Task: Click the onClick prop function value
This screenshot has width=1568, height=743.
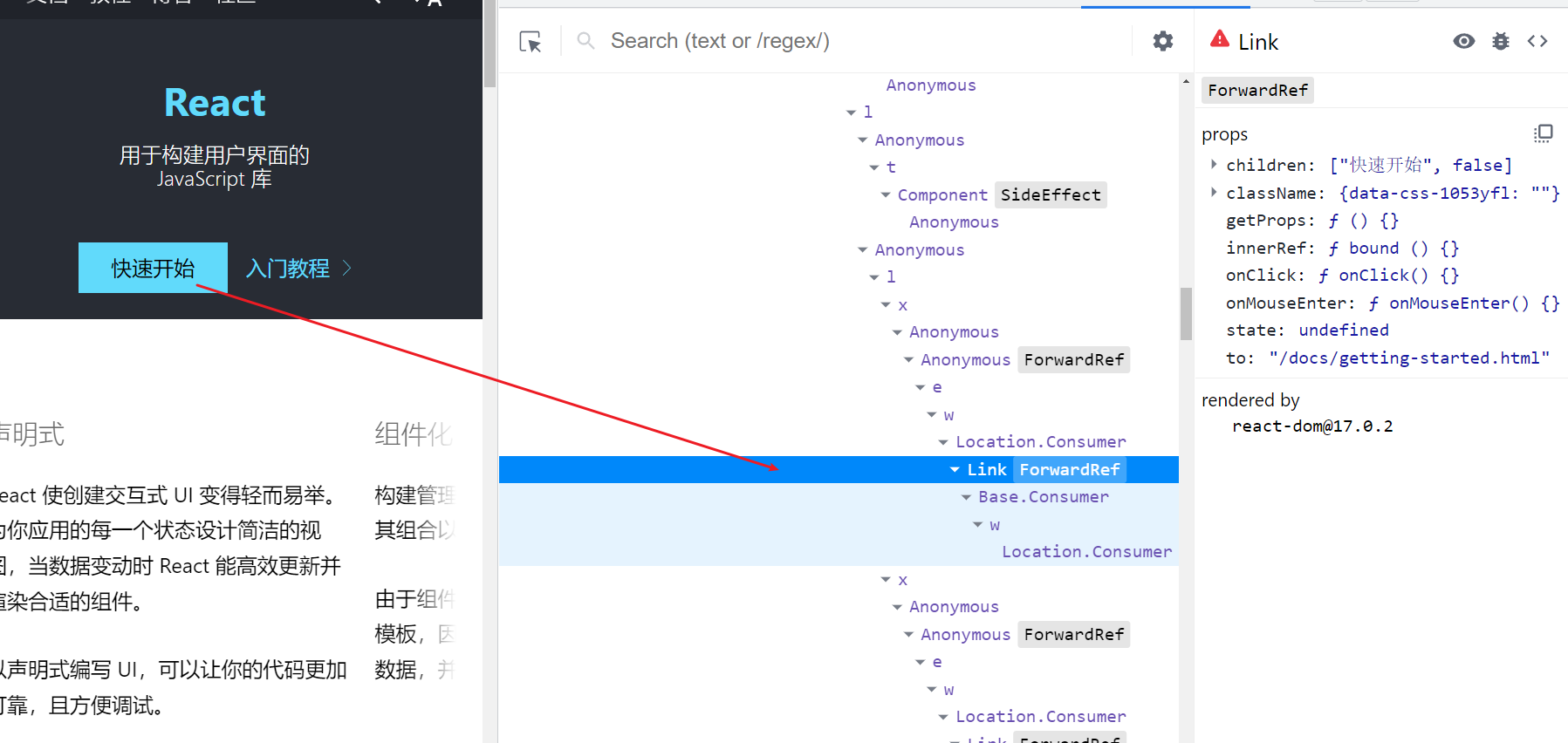Action: pos(1388,276)
